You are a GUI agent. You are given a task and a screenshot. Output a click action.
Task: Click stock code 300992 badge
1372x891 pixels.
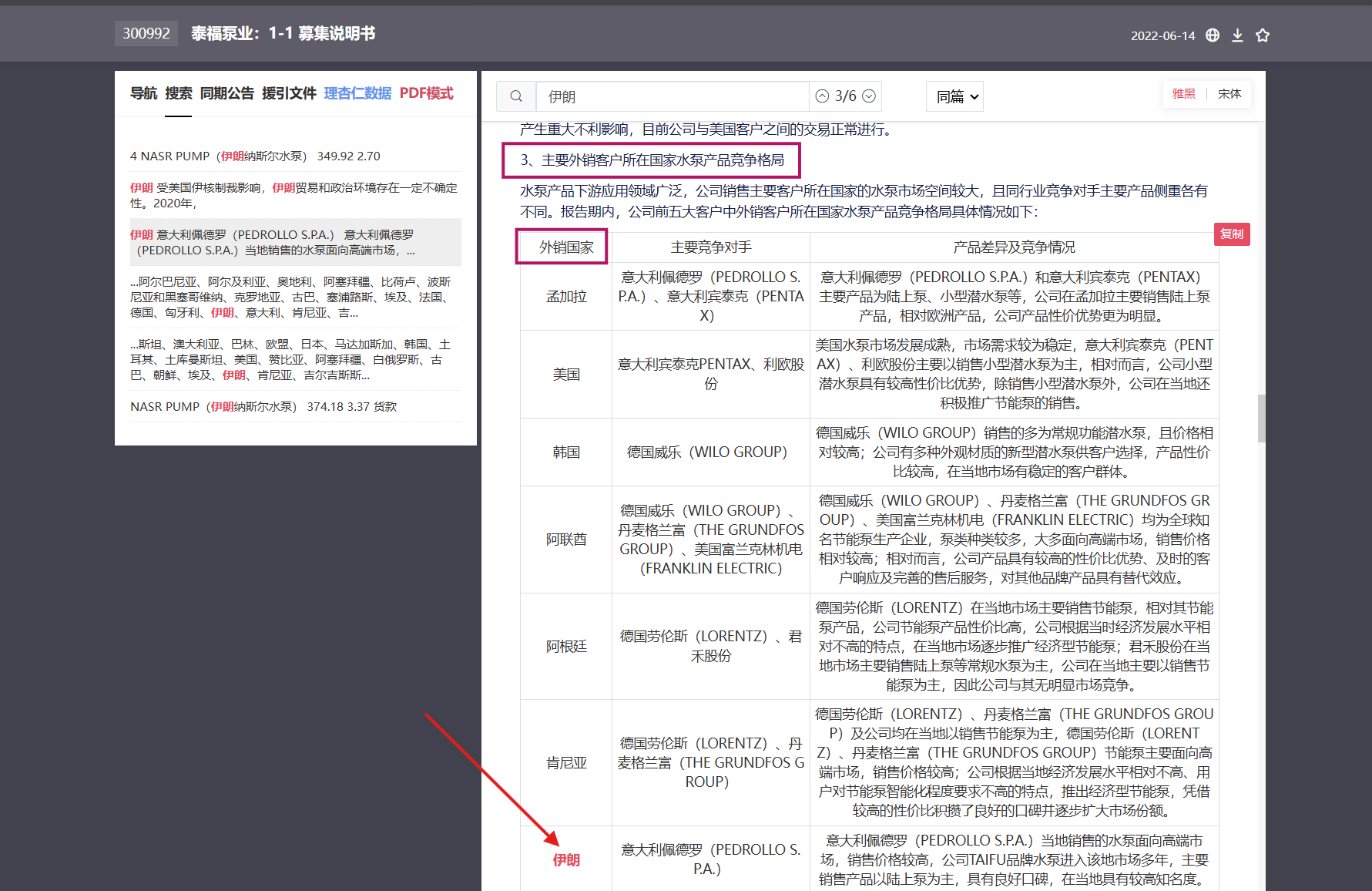(x=146, y=33)
